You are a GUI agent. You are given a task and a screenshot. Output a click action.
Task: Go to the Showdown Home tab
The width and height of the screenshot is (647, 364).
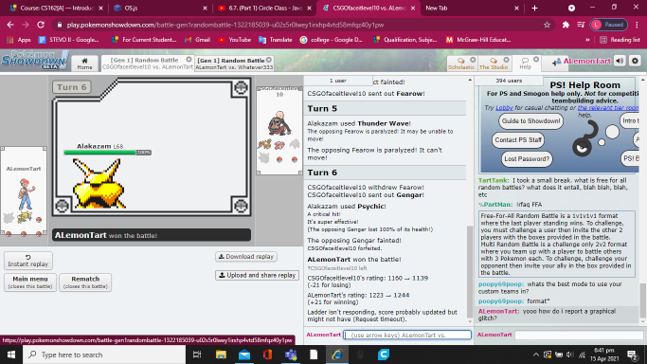pos(85,64)
